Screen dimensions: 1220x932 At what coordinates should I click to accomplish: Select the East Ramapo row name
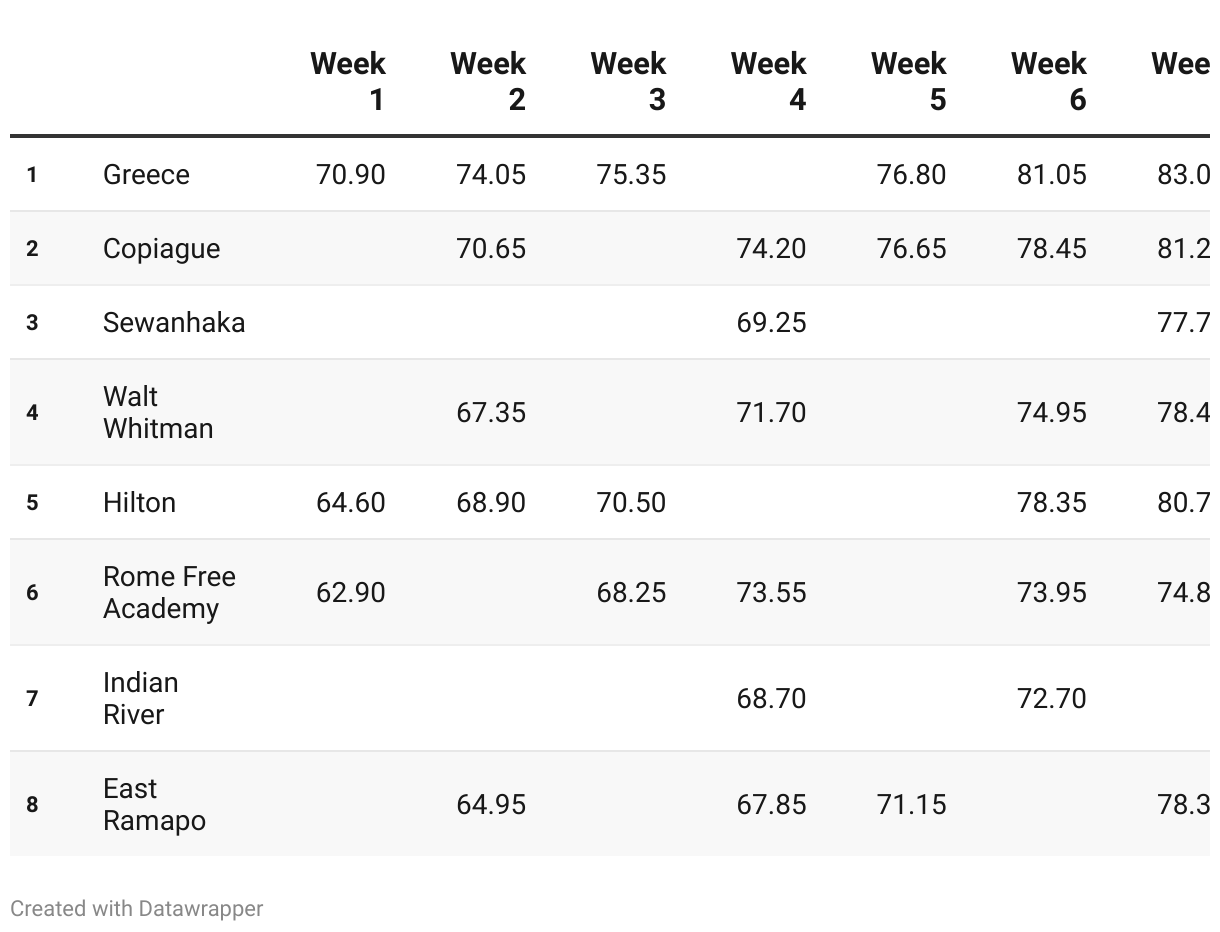154,804
